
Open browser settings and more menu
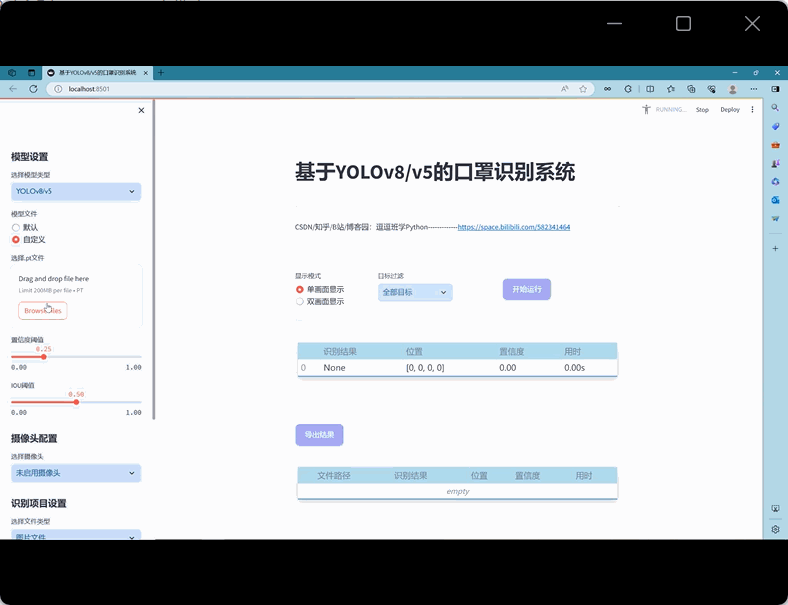coord(753,89)
